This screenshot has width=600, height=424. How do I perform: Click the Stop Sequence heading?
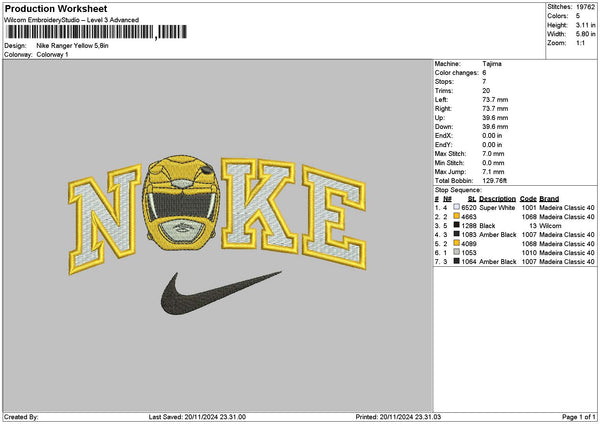(x=458, y=190)
